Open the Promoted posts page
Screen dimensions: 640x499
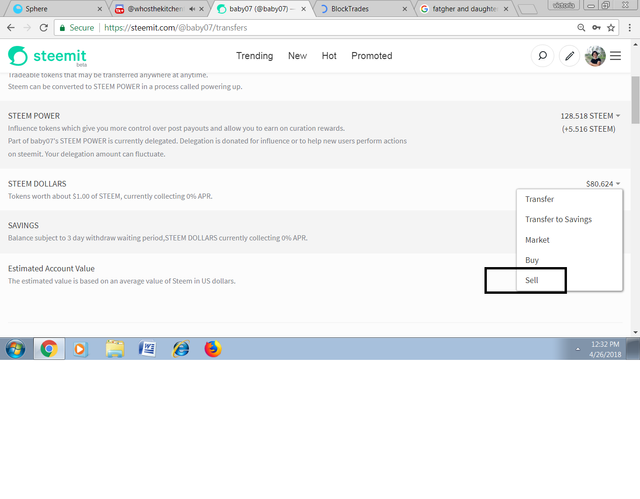pos(372,56)
